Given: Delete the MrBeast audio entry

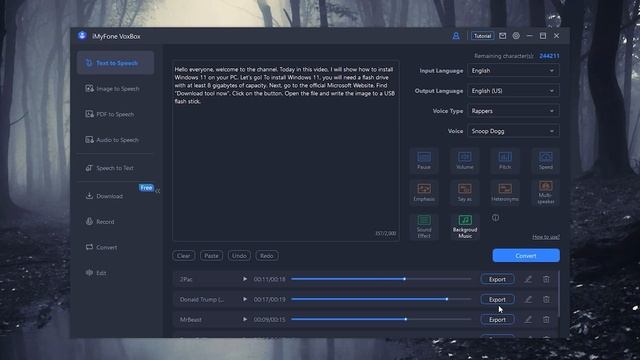Looking at the screenshot, I should point(546,320).
